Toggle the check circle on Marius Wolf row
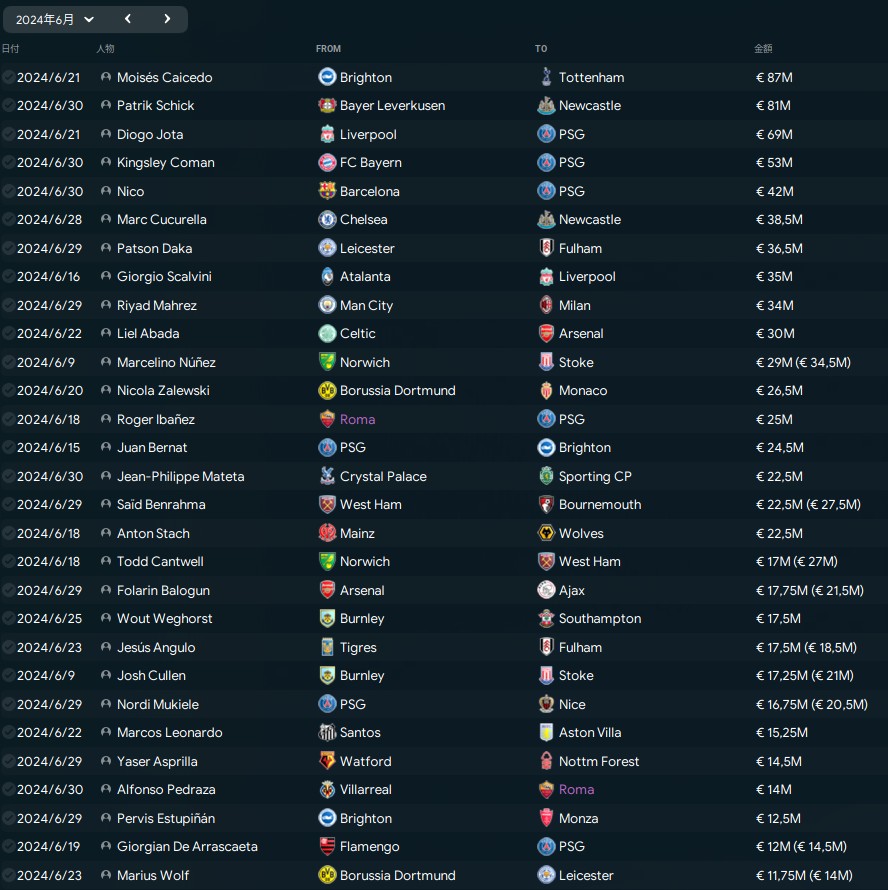Image resolution: width=888 pixels, height=890 pixels. [9, 875]
